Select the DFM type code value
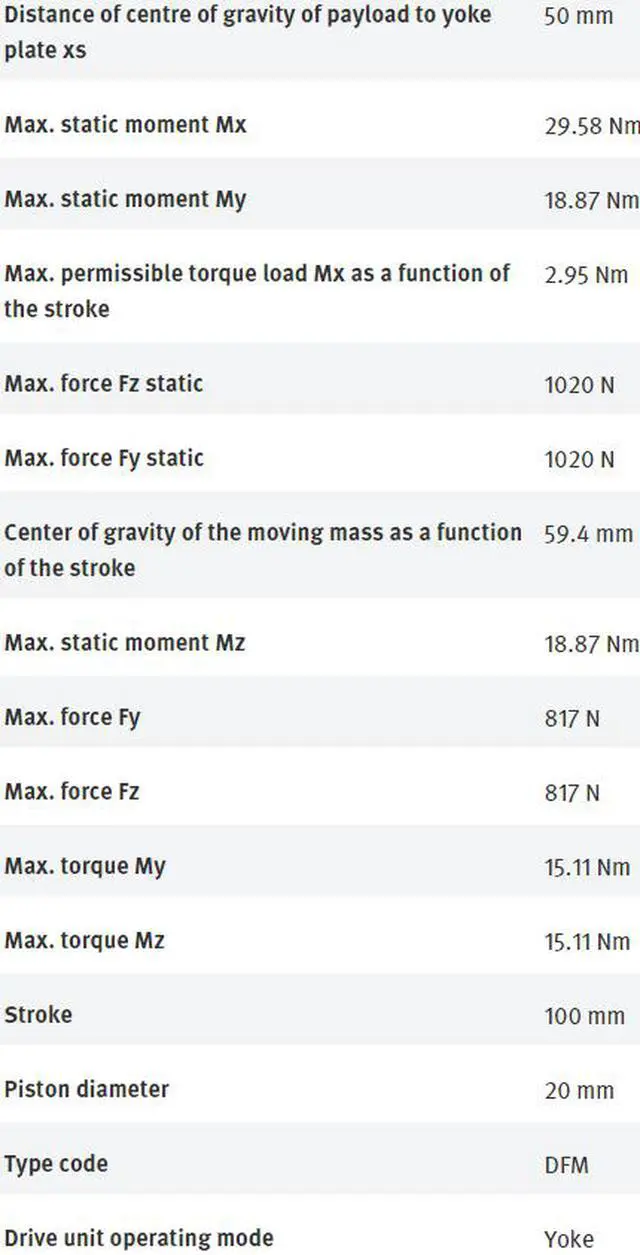 tap(567, 1165)
